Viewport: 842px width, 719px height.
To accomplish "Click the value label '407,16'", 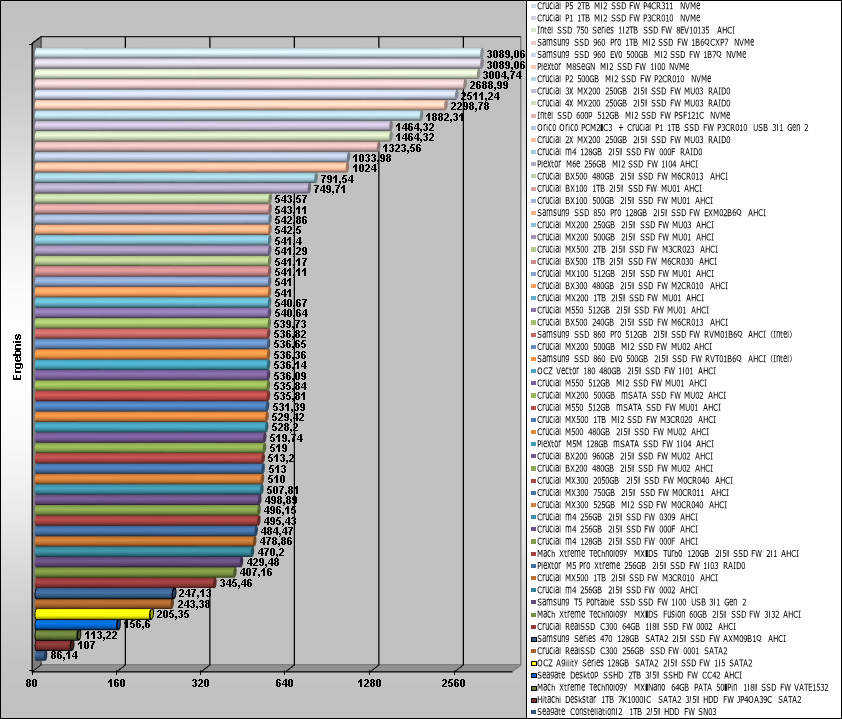I will point(256,572).
